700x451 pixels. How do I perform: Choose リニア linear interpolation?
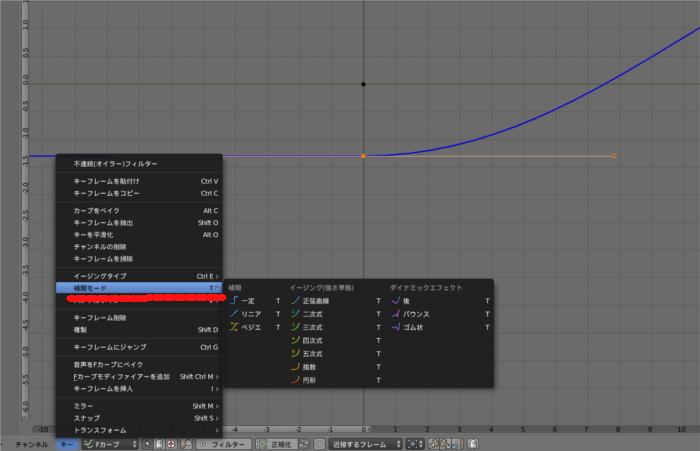pos(256,314)
